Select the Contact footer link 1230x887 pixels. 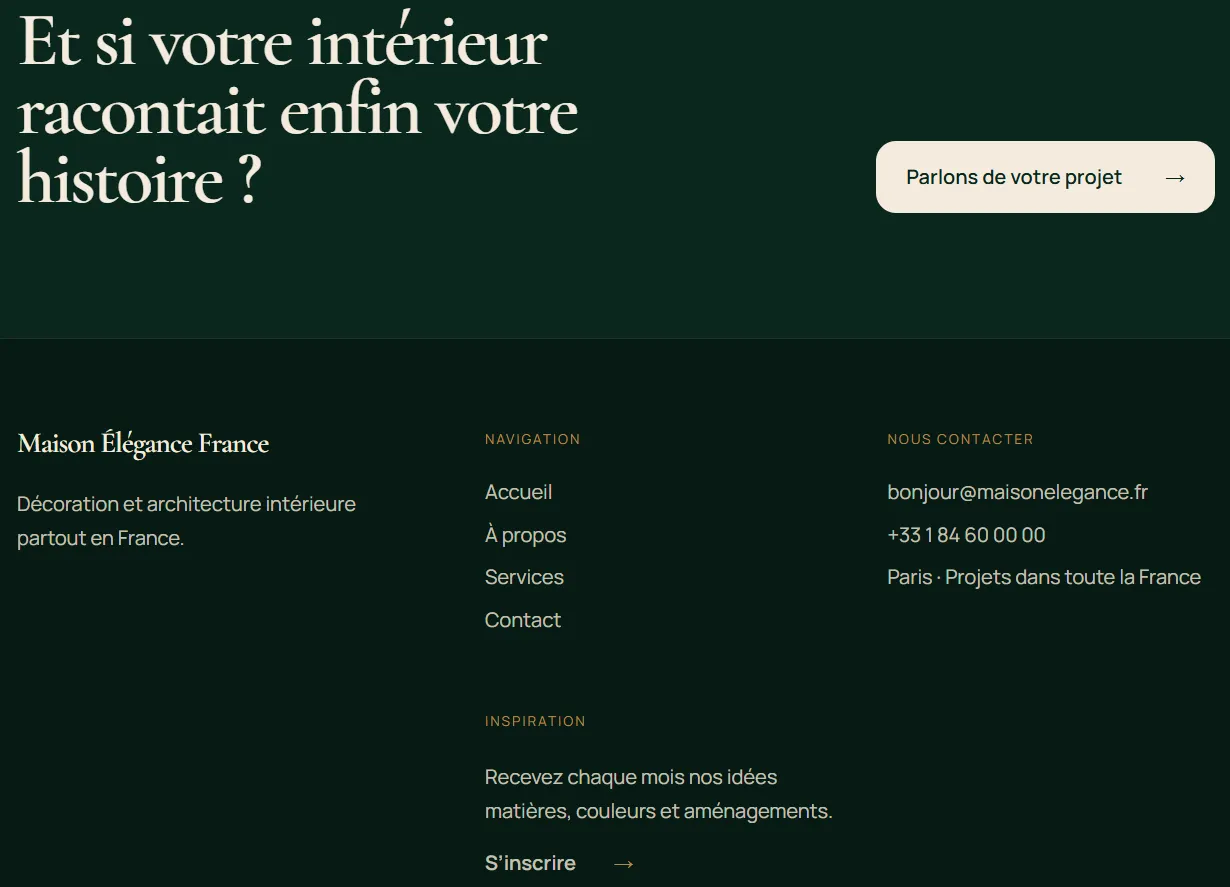tap(522, 620)
